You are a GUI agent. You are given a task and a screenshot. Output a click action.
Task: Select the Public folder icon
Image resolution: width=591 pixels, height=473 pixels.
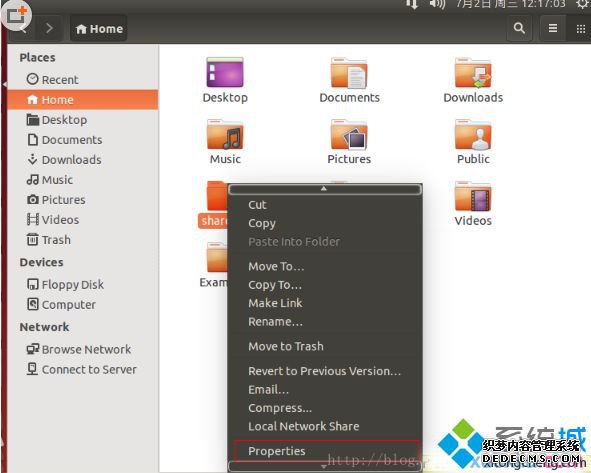[x=473, y=135]
